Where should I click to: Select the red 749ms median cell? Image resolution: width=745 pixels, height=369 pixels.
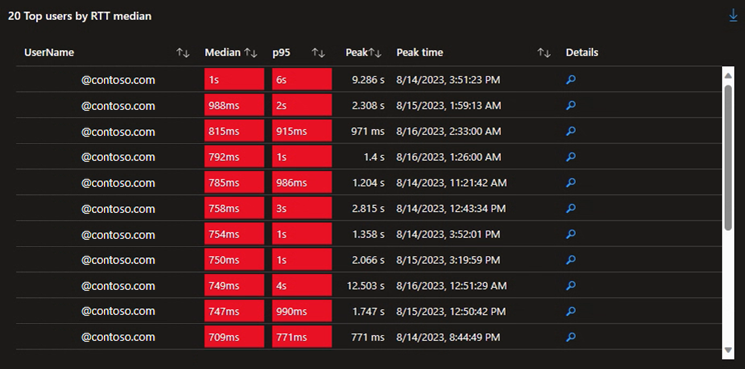point(234,285)
